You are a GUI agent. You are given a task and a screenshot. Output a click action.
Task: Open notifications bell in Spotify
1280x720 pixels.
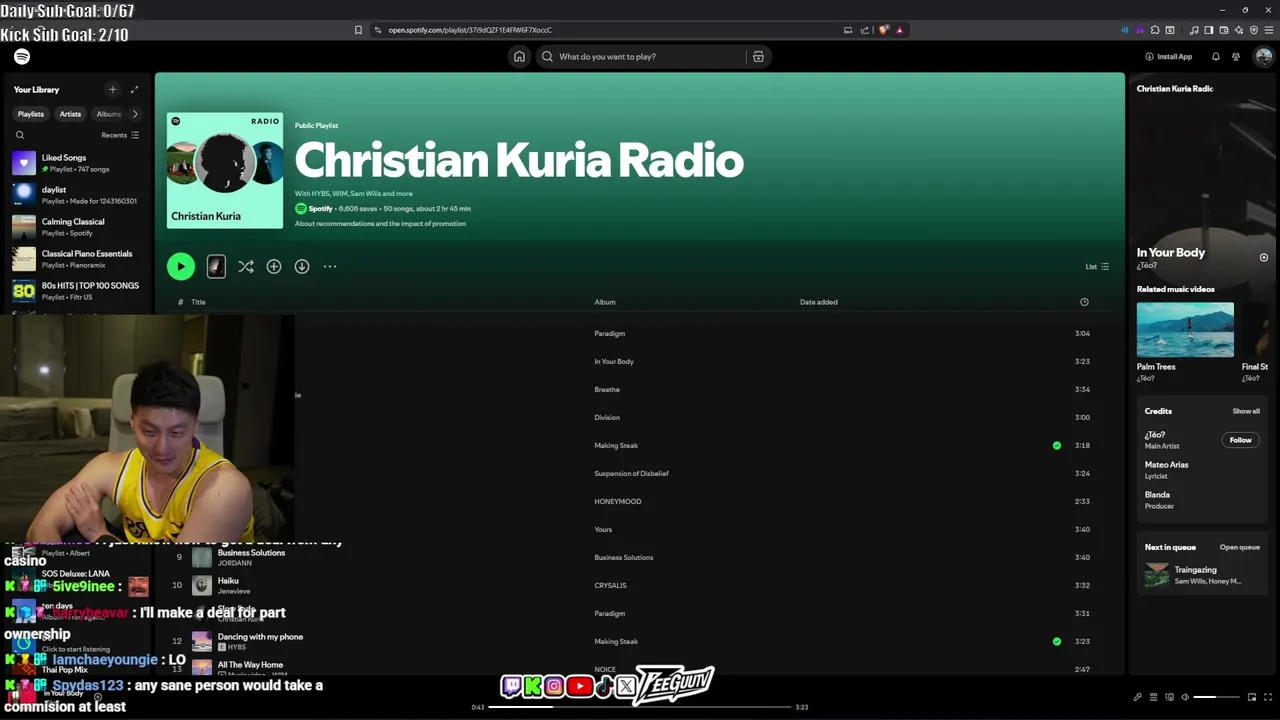click(x=1216, y=57)
